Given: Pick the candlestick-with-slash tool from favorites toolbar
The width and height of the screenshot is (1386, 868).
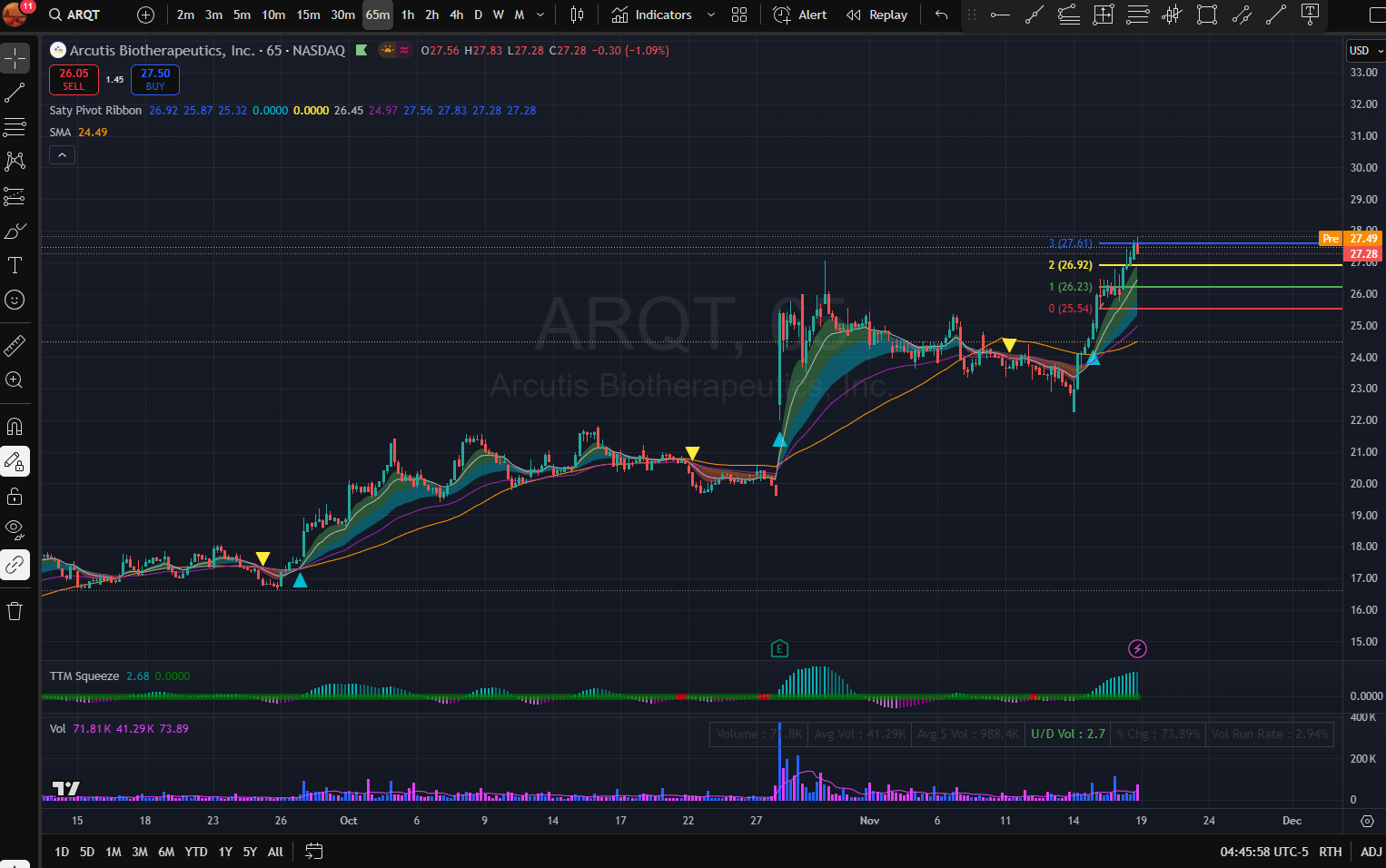Looking at the screenshot, I should click(x=1173, y=15).
